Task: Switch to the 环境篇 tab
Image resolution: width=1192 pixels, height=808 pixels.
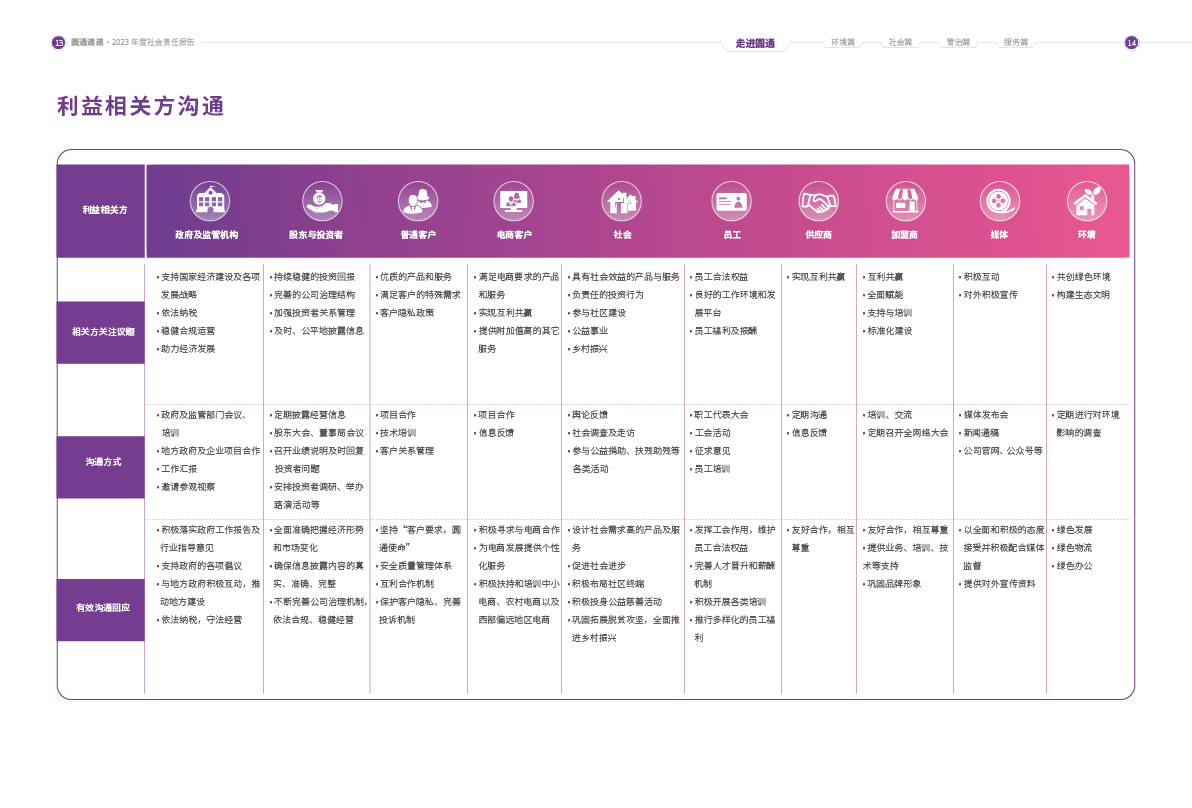Action: click(842, 42)
